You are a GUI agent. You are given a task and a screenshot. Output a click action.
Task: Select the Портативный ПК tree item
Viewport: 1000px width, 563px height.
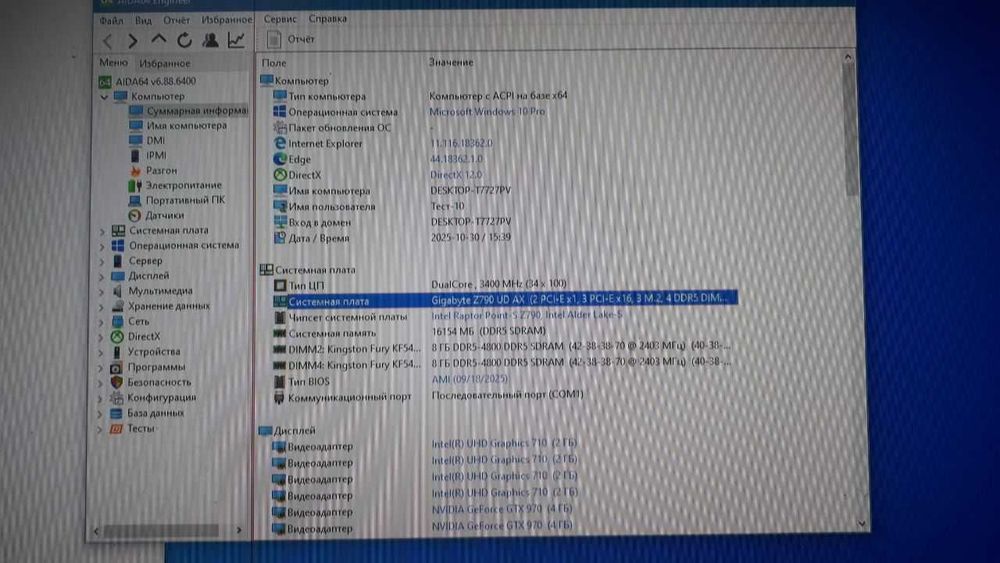click(x=177, y=200)
